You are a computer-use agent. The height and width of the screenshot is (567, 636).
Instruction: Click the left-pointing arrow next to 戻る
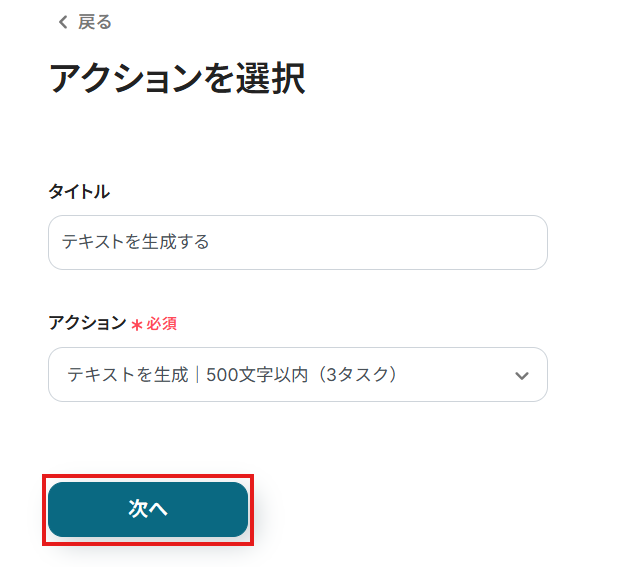click(63, 22)
